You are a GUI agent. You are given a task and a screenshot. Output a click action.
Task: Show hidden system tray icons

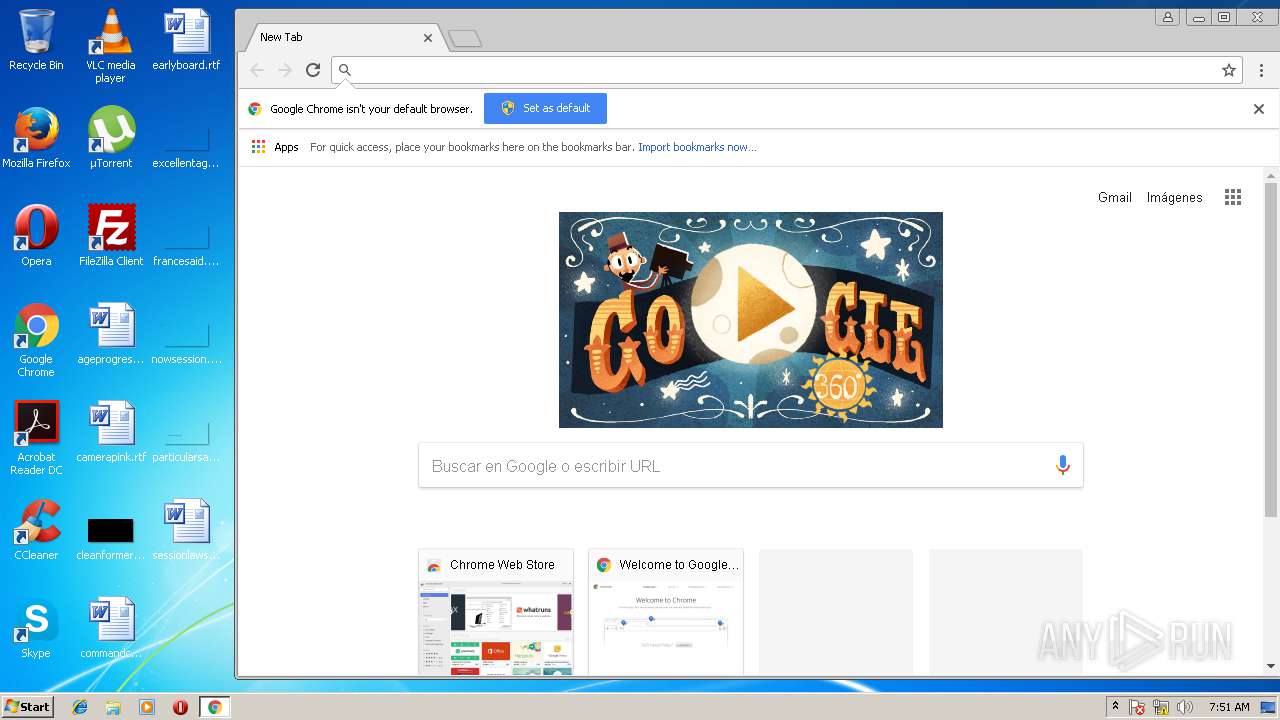1115,707
